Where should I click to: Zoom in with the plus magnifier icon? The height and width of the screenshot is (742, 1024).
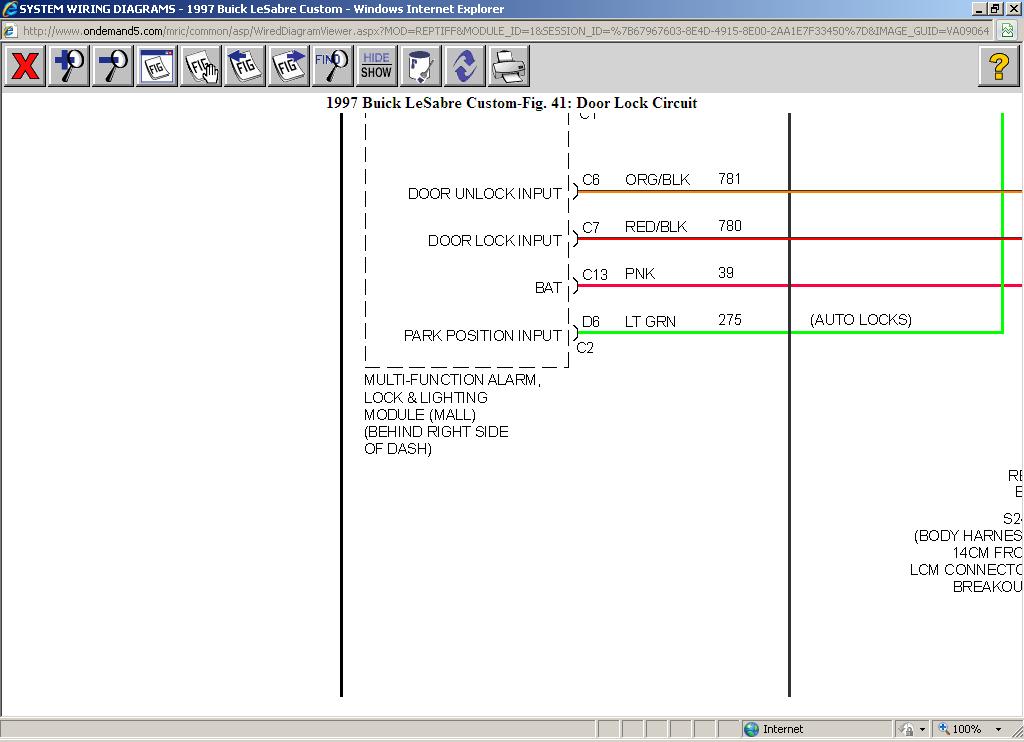69,66
